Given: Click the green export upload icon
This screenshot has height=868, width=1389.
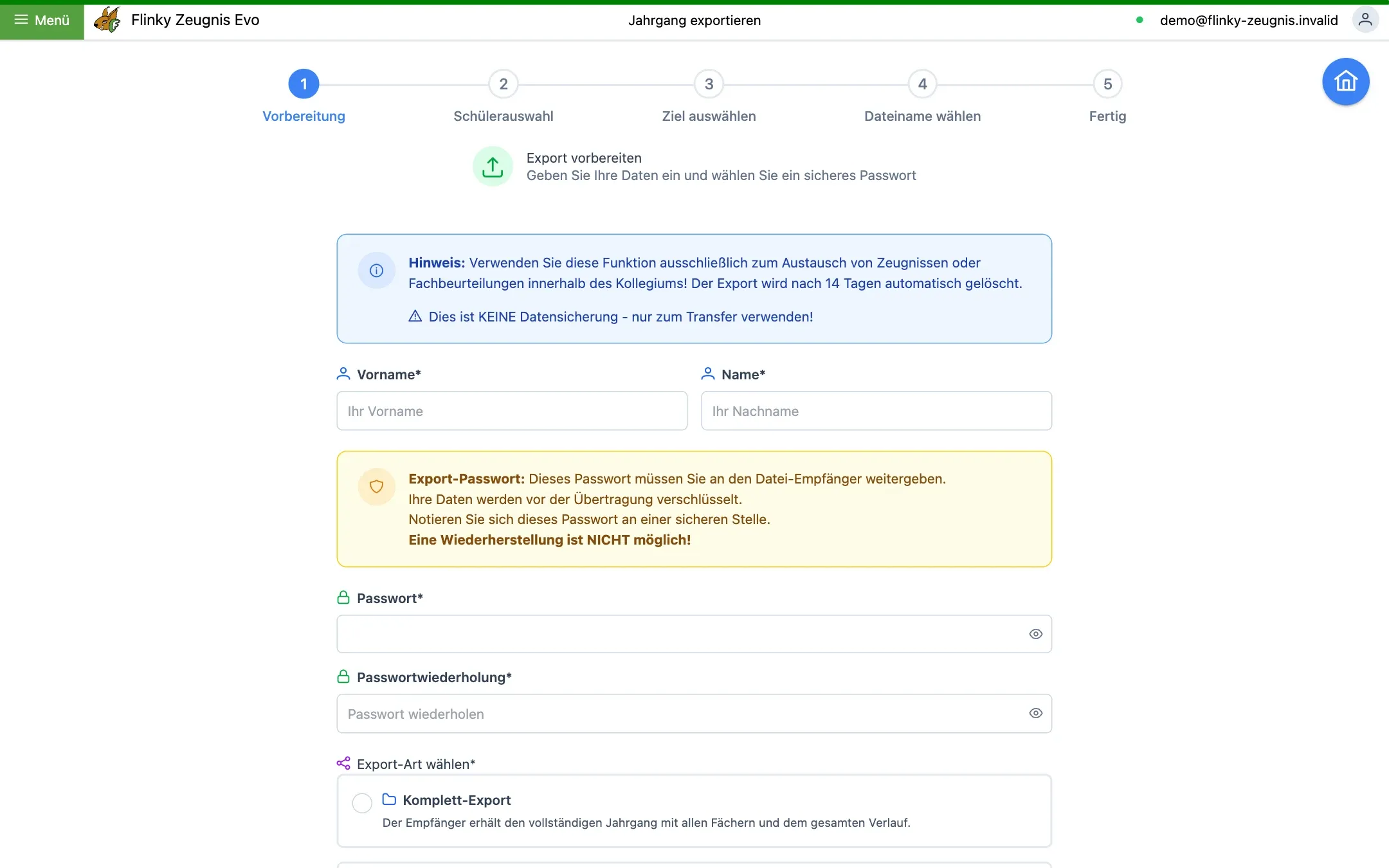Looking at the screenshot, I should click(x=493, y=167).
